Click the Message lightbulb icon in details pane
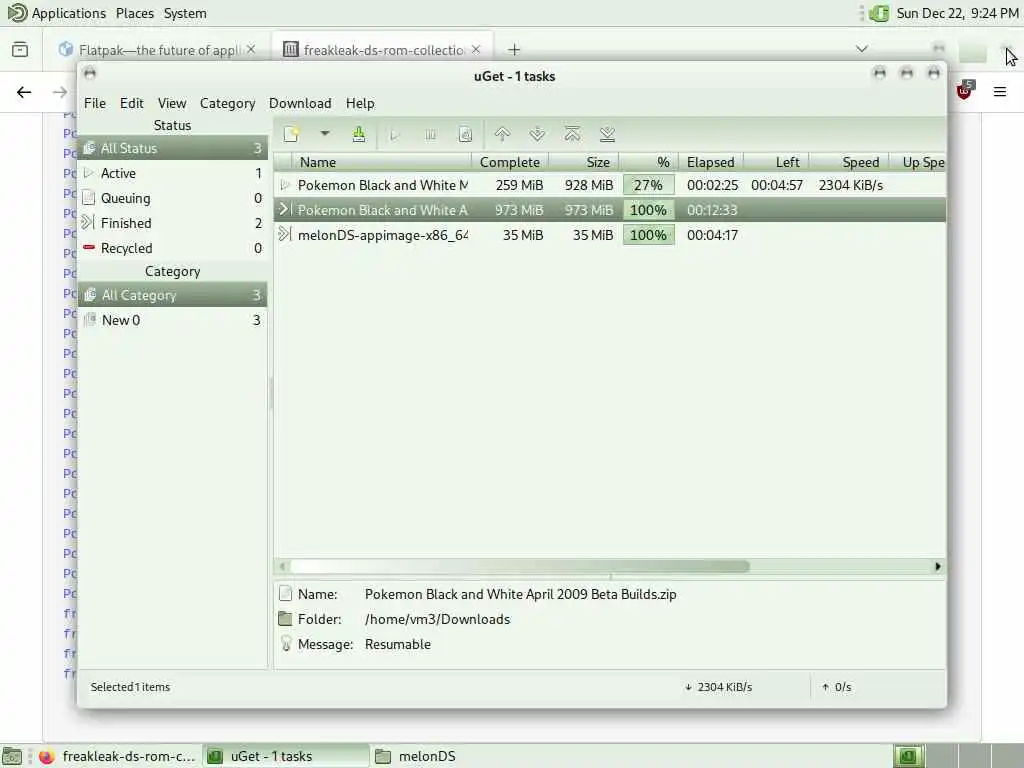Screen dimensions: 1024x768 [285, 644]
